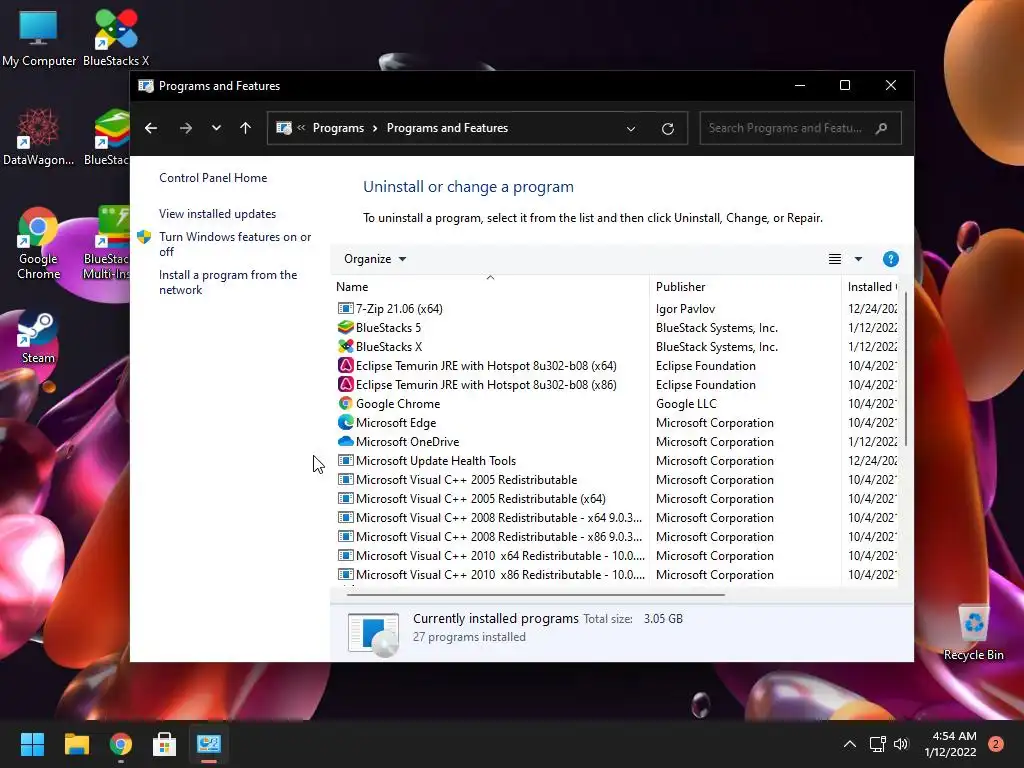Screen dimensions: 1024x768
Task: Click the My Computer desktop icon
Action: (39, 37)
